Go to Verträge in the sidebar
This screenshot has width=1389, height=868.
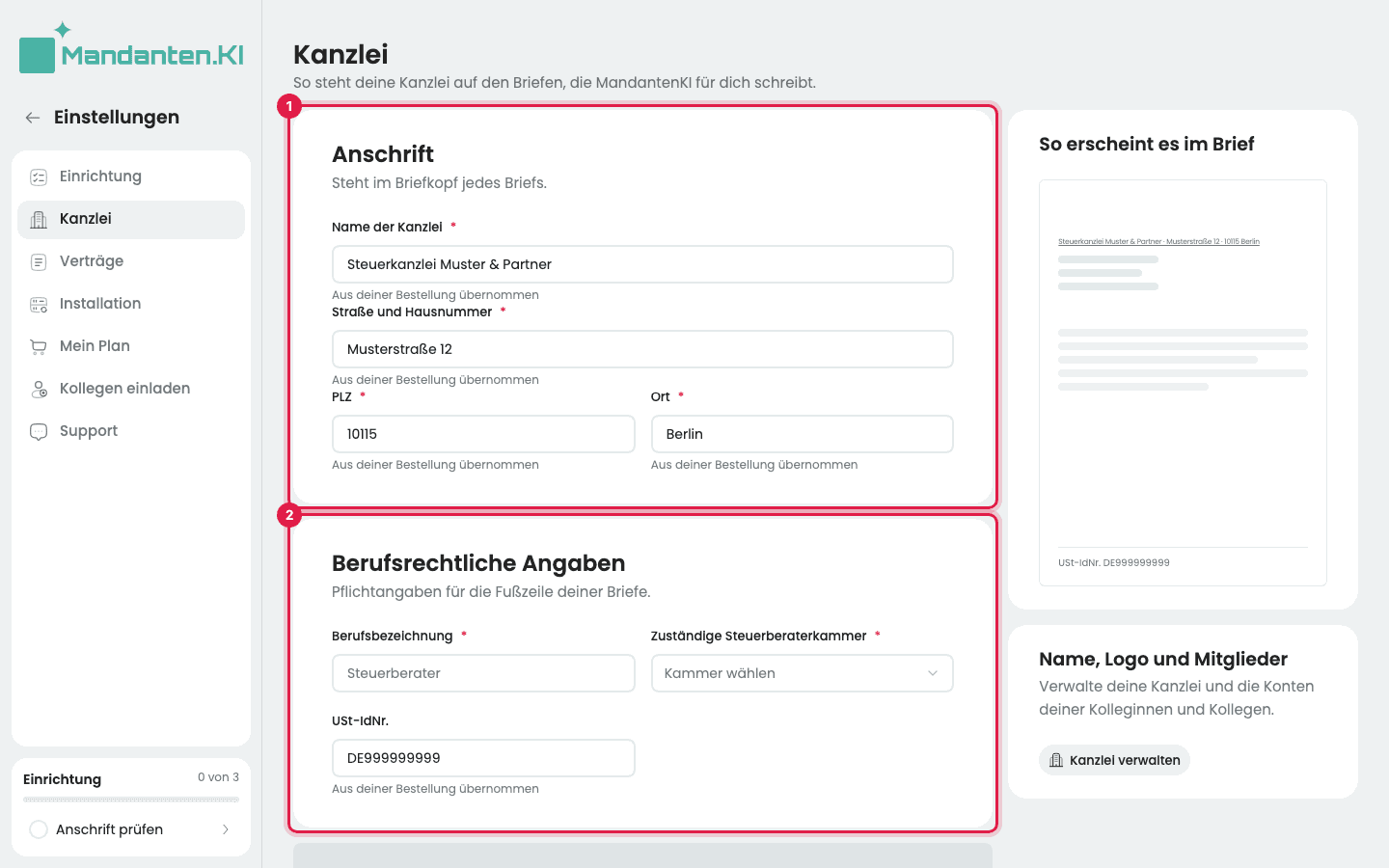click(x=131, y=261)
